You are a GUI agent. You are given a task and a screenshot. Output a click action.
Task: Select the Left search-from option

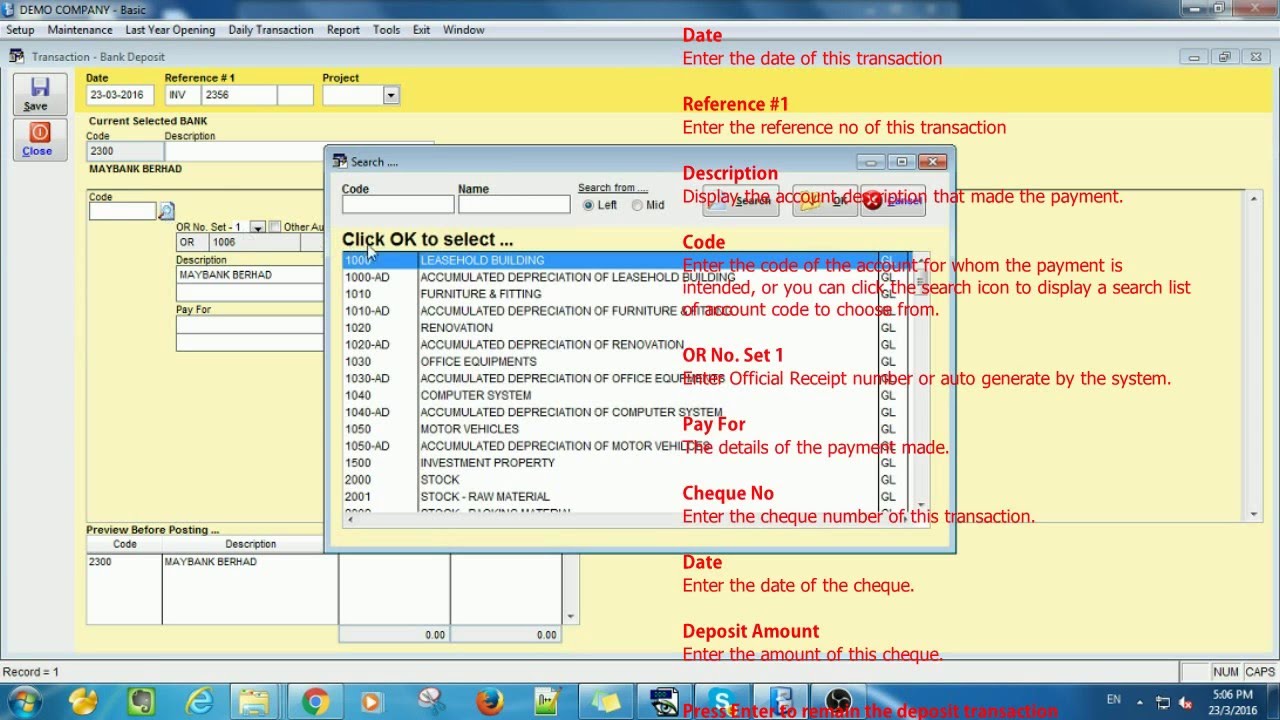(x=588, y=205)
